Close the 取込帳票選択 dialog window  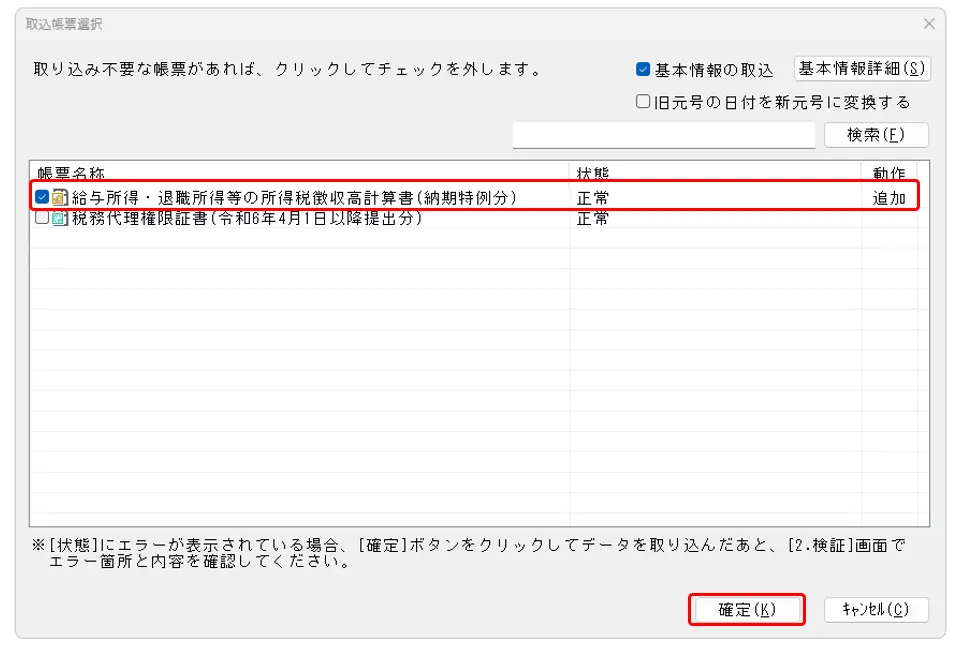929,24
